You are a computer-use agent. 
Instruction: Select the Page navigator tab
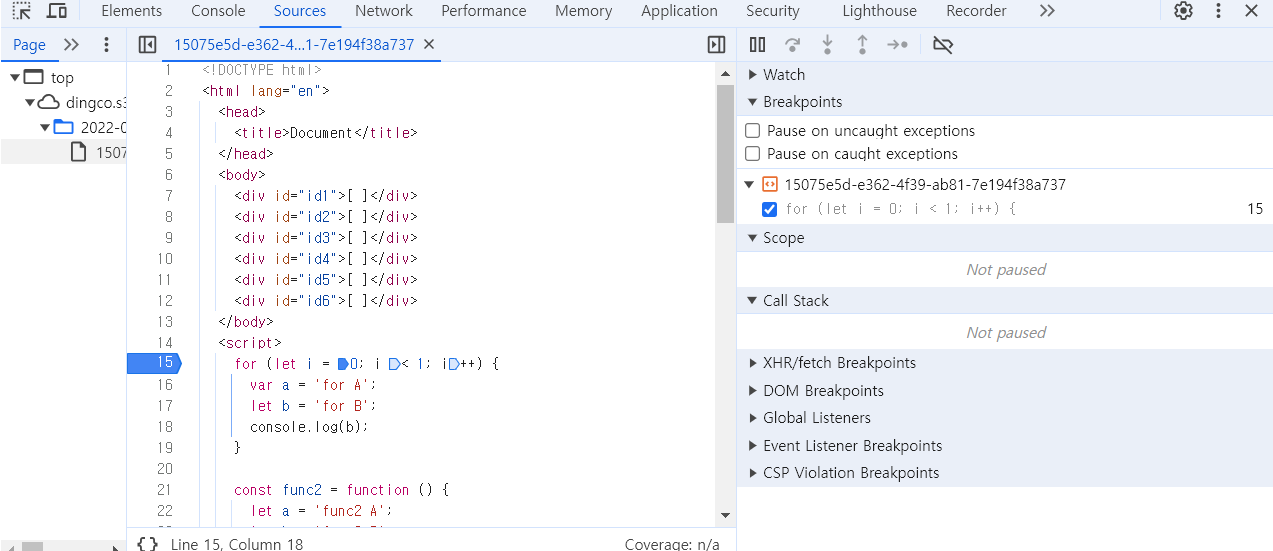click(x=29, y=45)
